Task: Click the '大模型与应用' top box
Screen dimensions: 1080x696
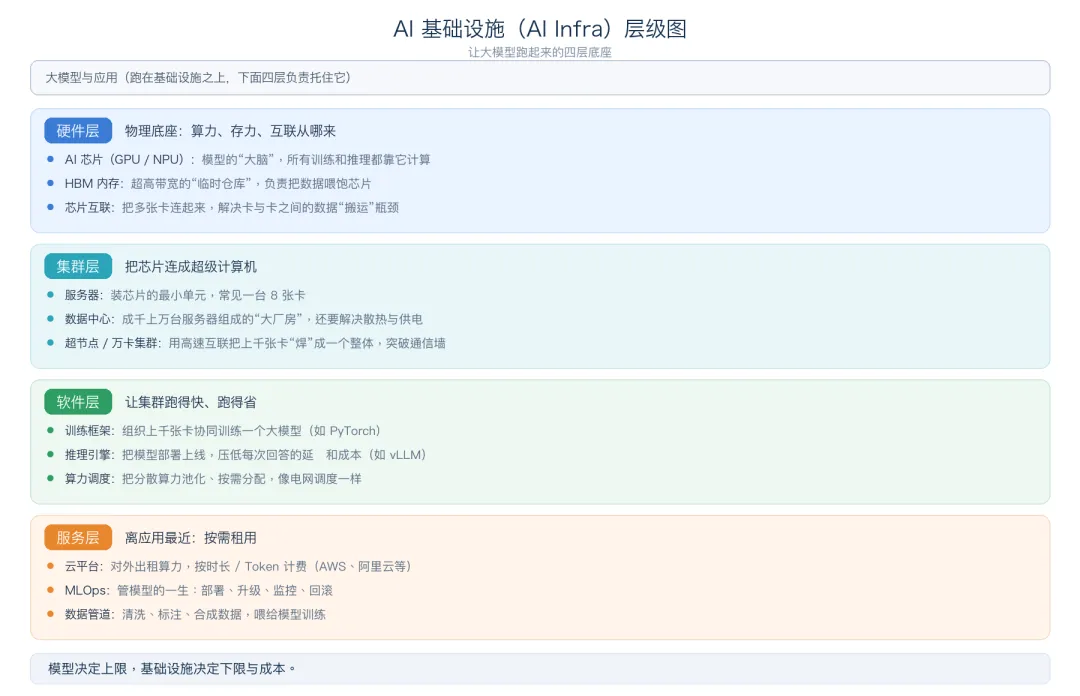Action: pyautogui.click(x=540, y=78)
